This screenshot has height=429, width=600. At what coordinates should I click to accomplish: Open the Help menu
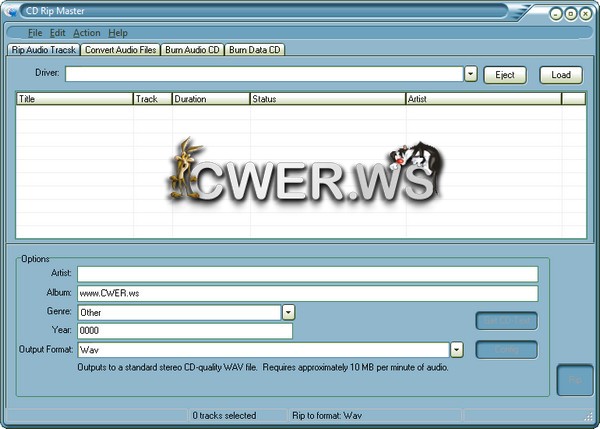[x=117, y=33]
